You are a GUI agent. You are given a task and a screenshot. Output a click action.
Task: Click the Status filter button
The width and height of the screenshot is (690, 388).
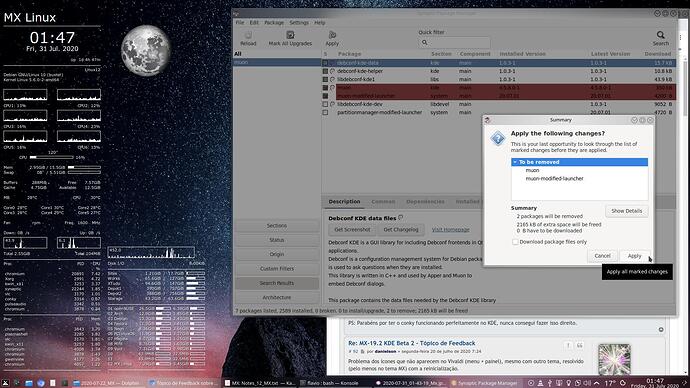276,240
